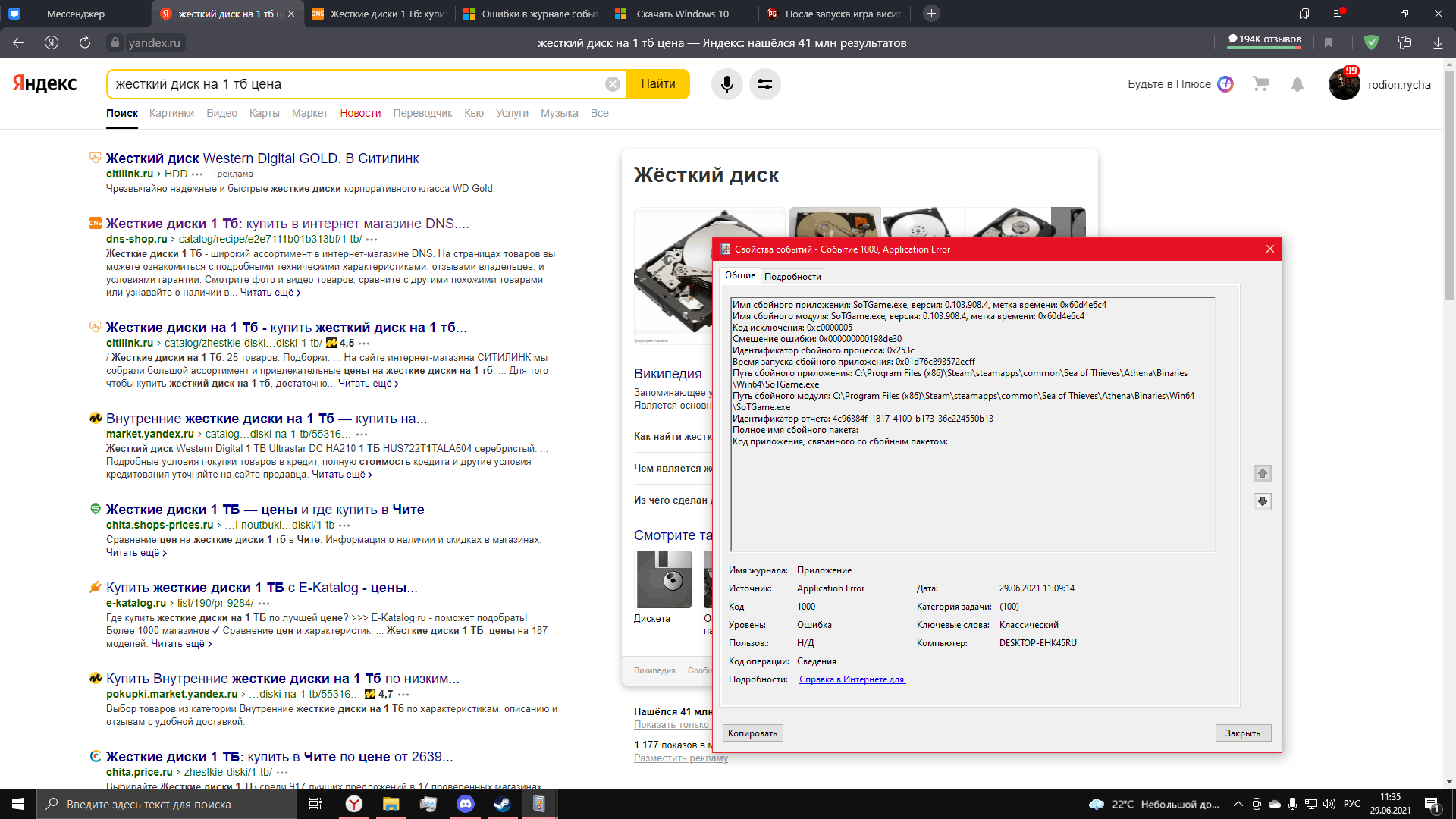
Task: Open the Новости search tab
Action: (x=360, y=113)
